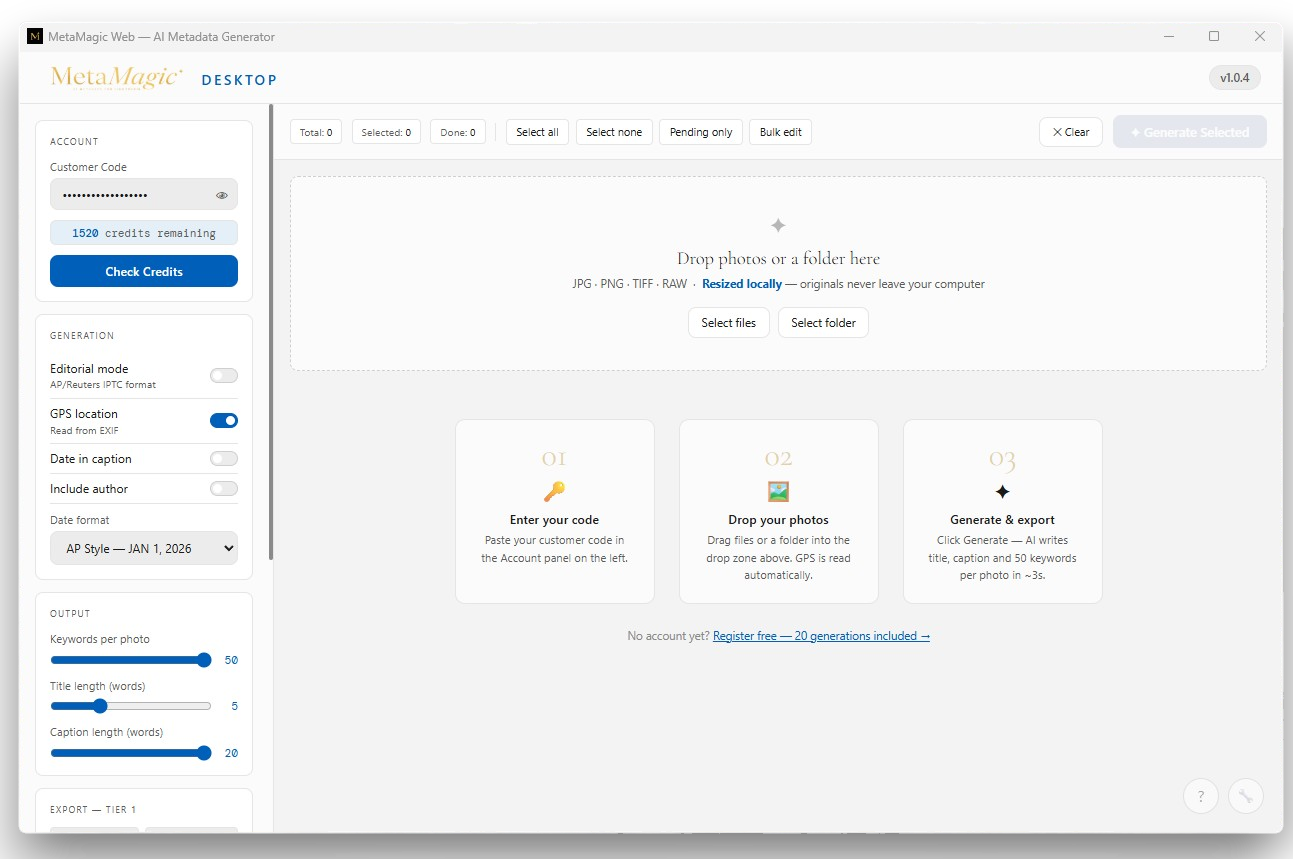Click the Selected: 0 counter

pos(386,132)
